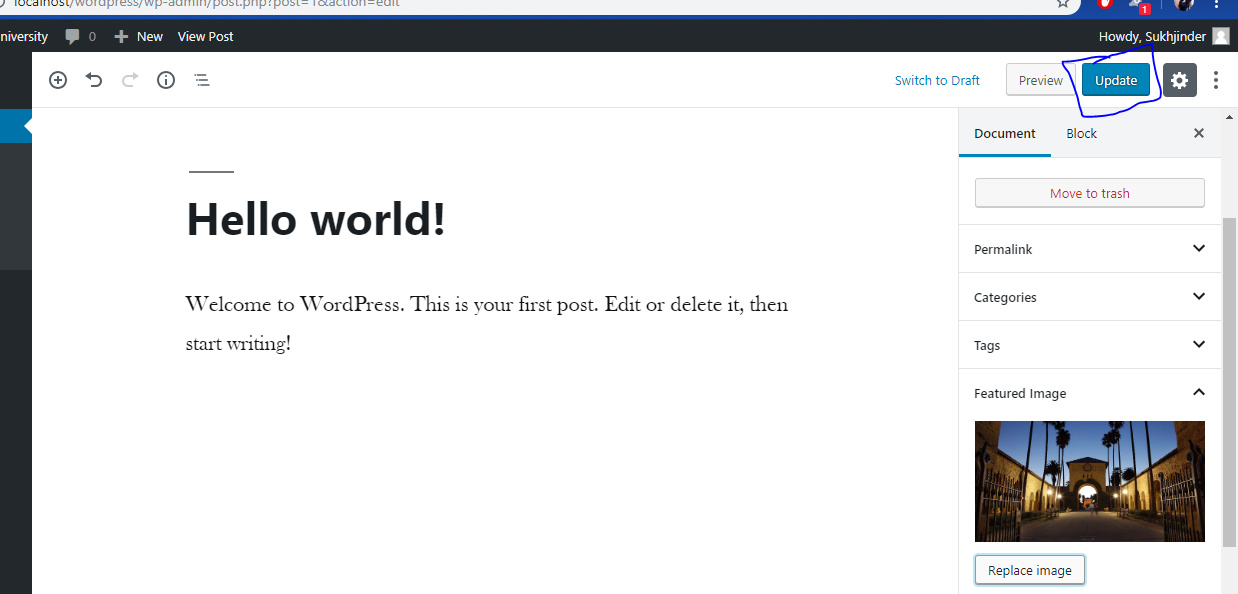Click the plus icon beside New
Screen dimensions: 1238x594
pos(121,36)
